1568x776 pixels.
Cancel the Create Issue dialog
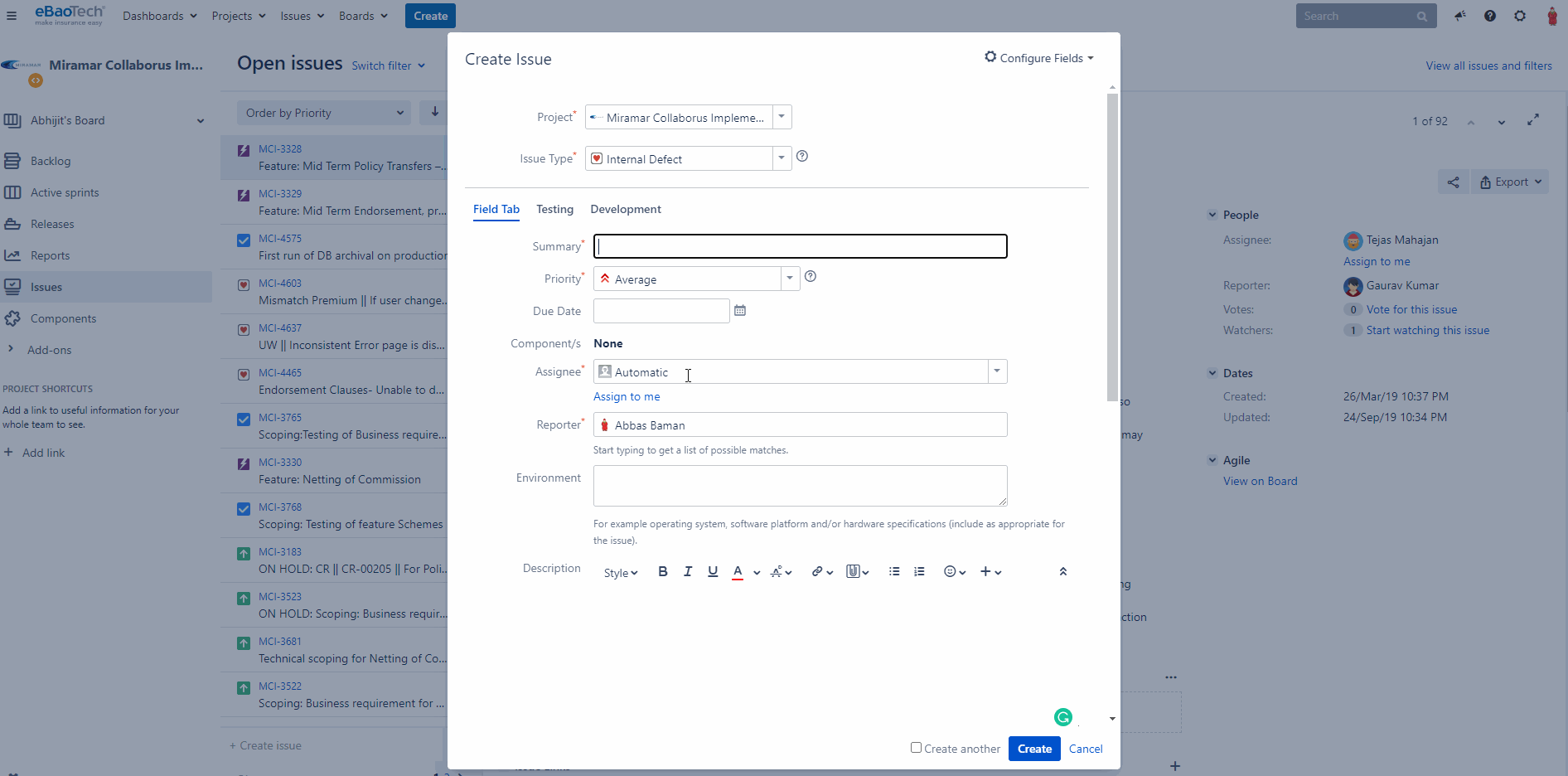pos(1086,749)
